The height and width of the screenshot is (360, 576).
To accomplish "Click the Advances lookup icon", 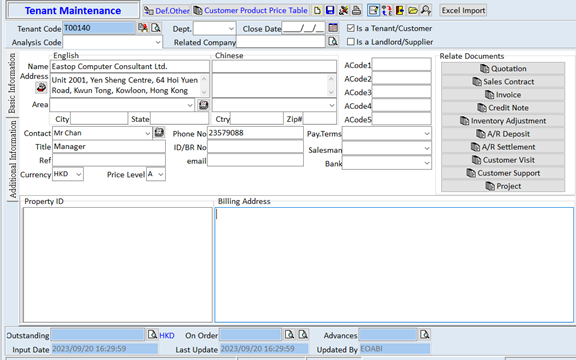I will pos(424,335).
